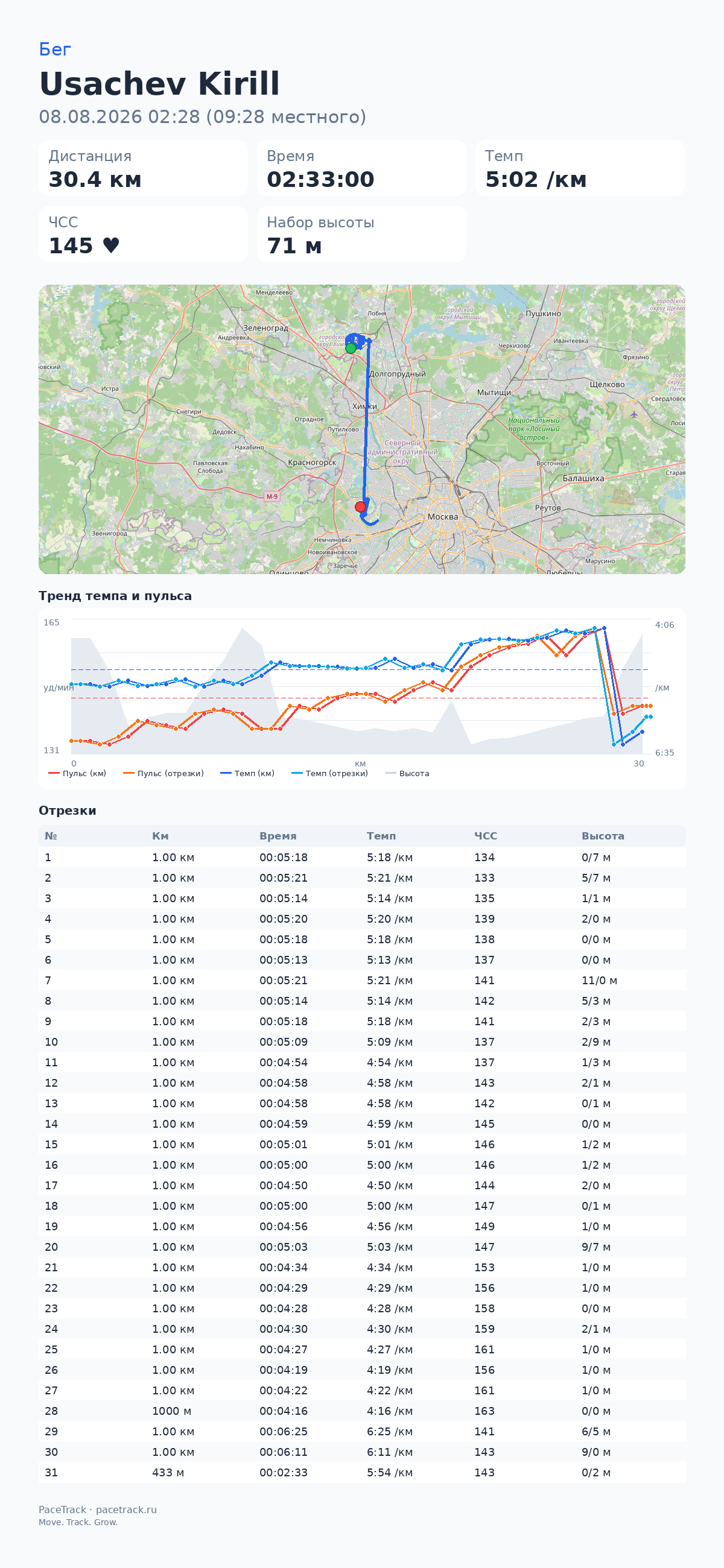The width and height of the screenshot is (724, 1568).
Task: Click the Темп column header
Action: tap(381, 836)
